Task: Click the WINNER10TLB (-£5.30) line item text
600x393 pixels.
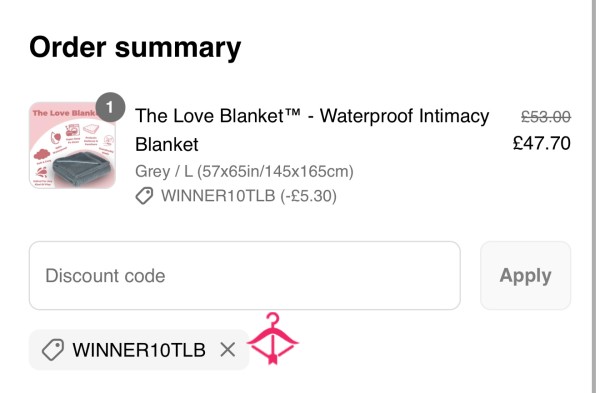Action: pos(249,196)
